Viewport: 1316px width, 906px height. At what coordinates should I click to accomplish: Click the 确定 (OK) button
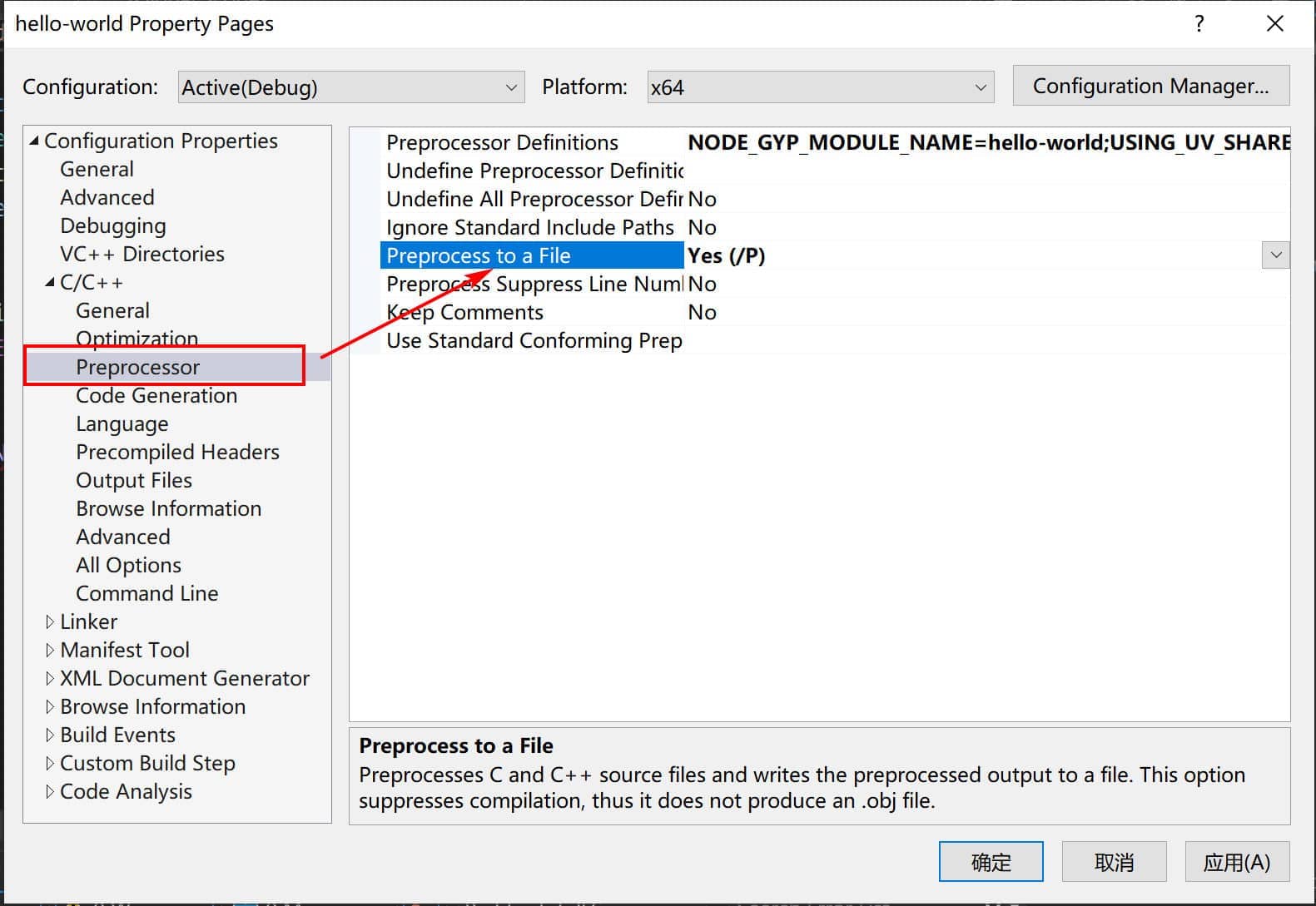click(991, 862)
